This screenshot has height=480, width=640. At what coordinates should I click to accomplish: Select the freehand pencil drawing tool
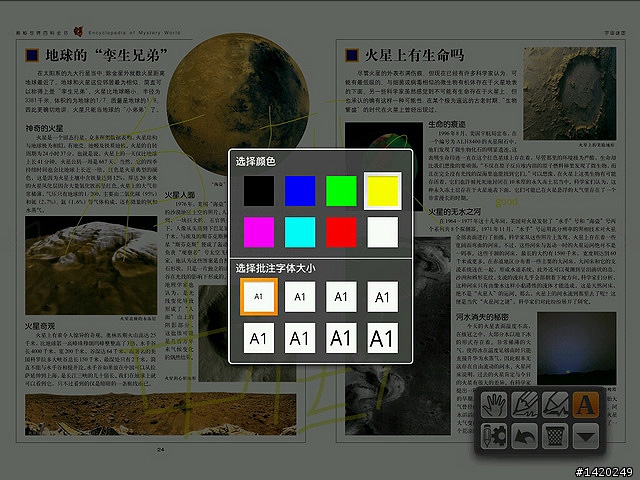524,404
